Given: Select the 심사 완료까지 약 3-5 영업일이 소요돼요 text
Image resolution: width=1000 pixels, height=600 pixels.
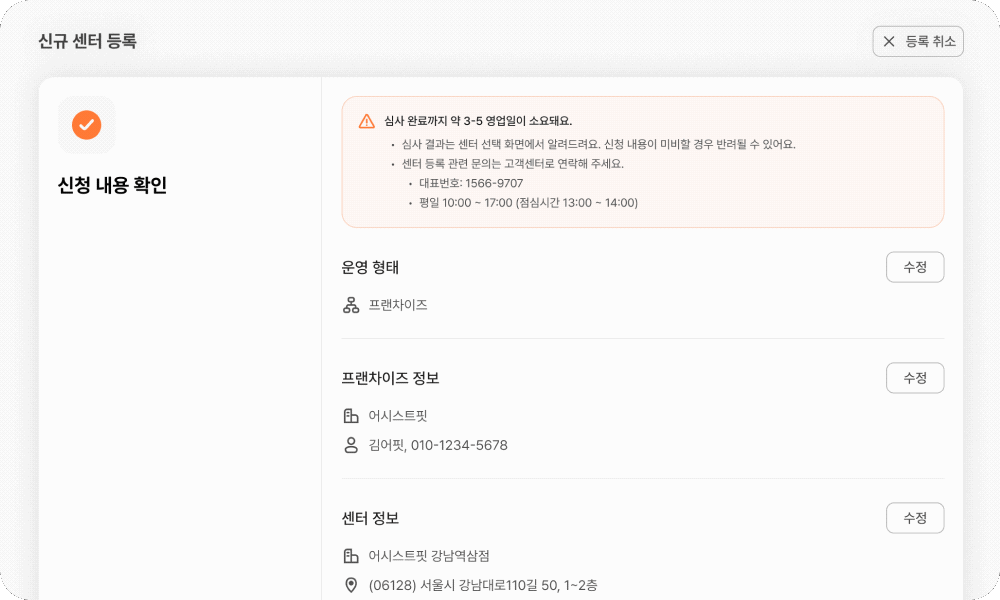Looking at the screenshot, I should 478,121.
